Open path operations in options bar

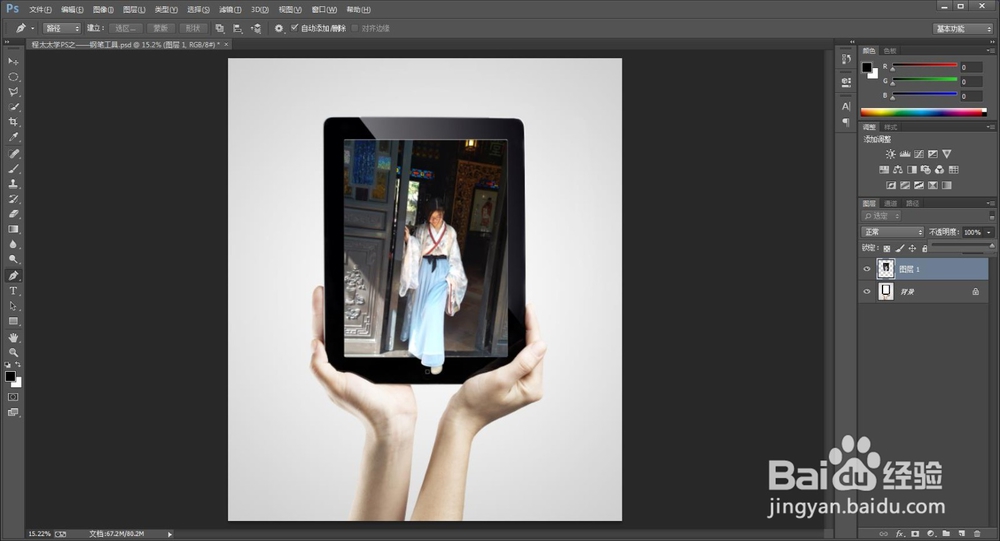(x=219, y=29)
